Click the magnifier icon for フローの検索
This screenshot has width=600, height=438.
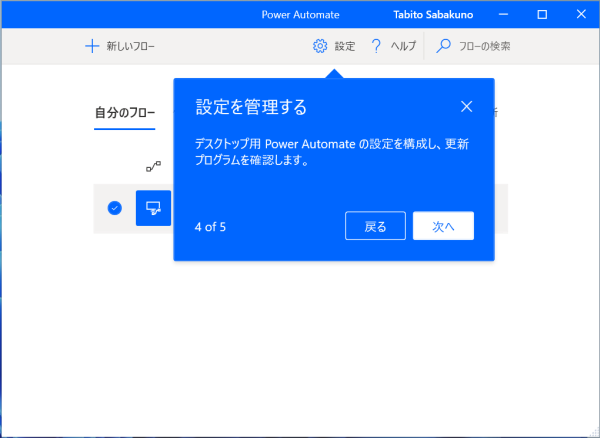click(443, 46)
